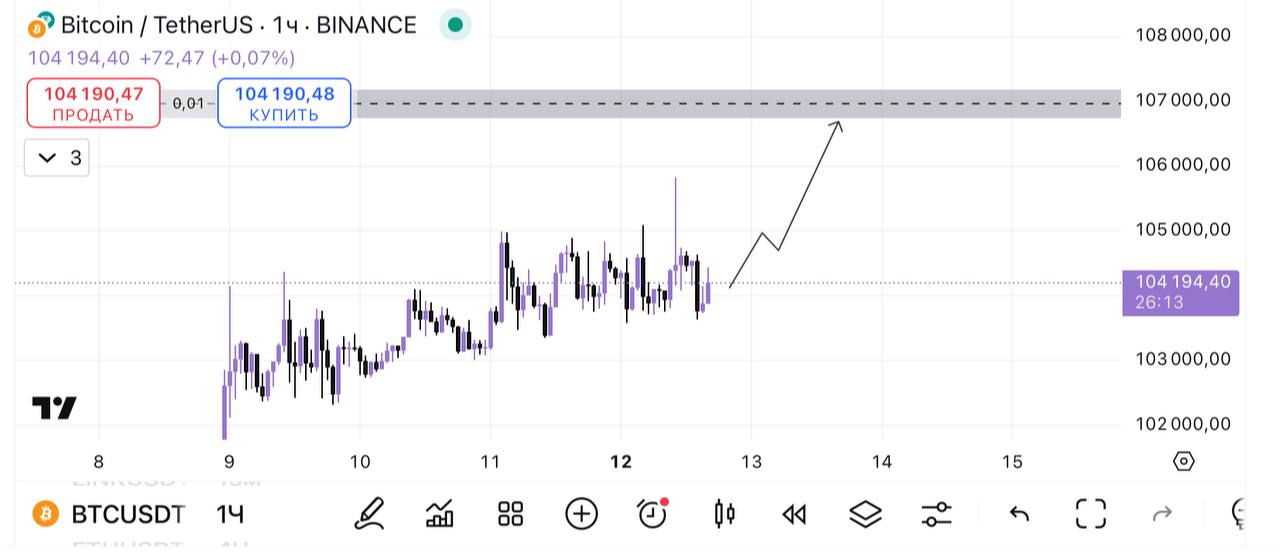The width and height of the screenshot is (1280, 553).
Task: Click the red sell button ПРОДАТЬ
Action: coord(93,103)
